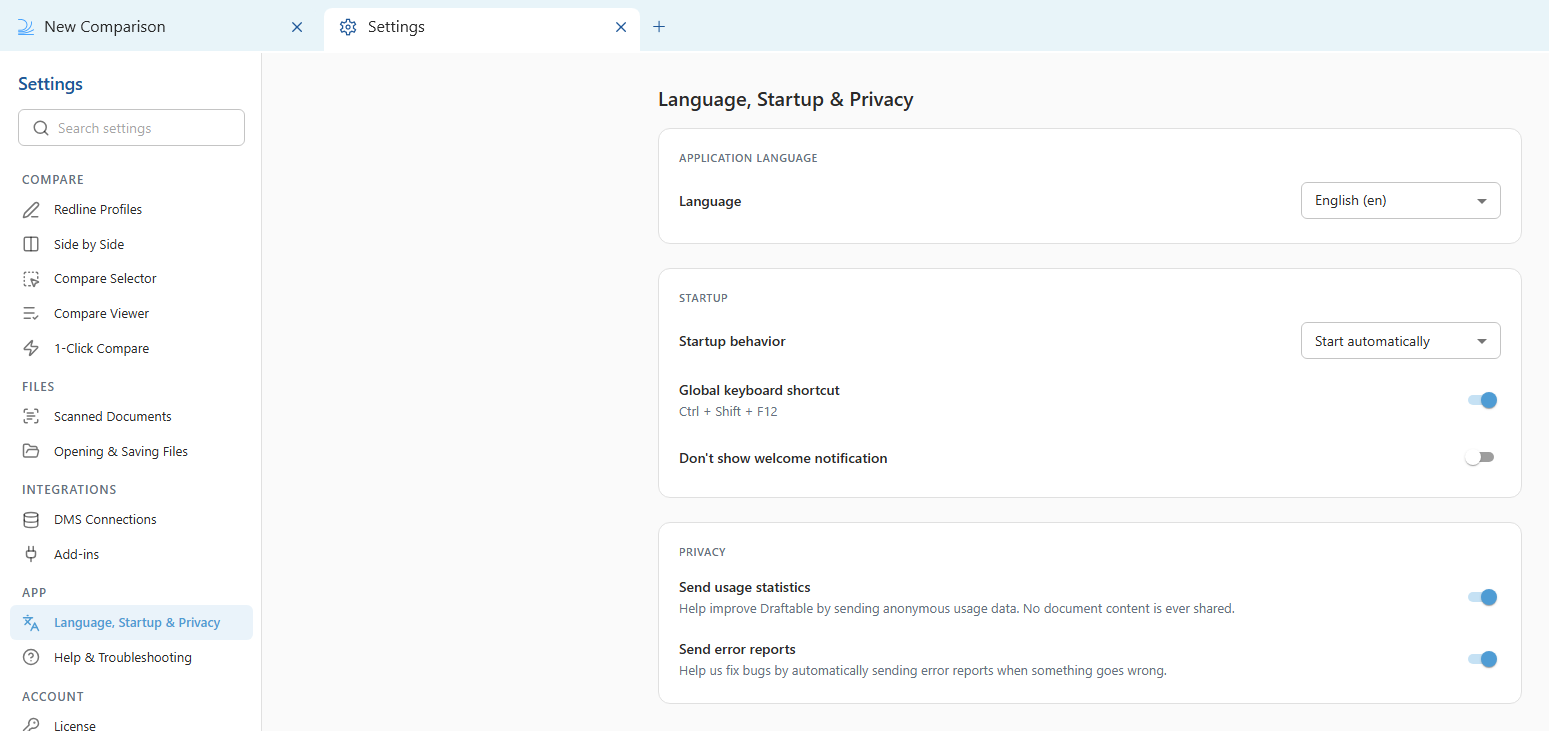Click the Language translate icon in sidebar
This screenshot has height=731, width=1549.
[x=32, y=623]
